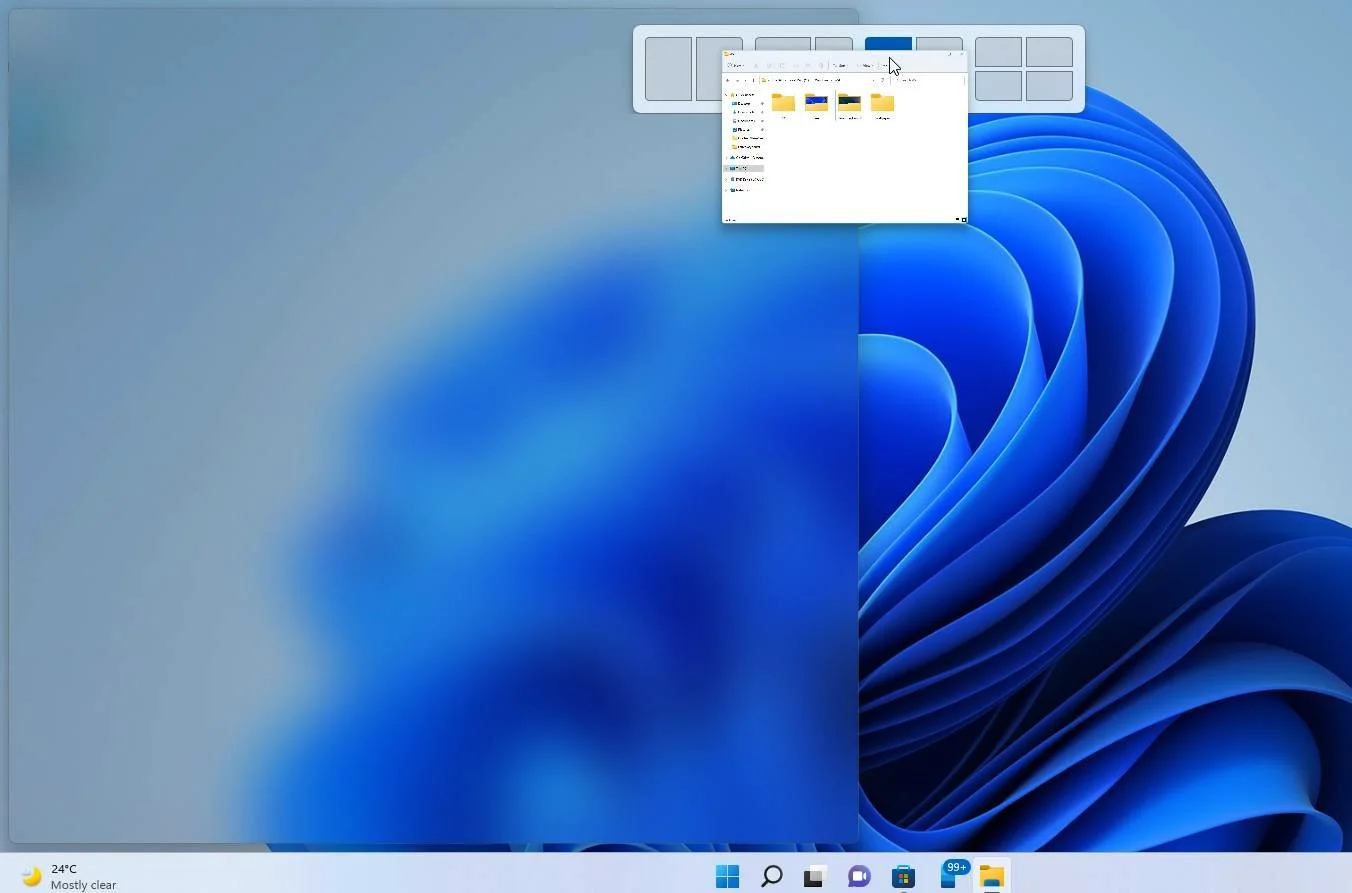
Task: Select the Paste icon in the toolbar
Action: tap(781, 65)
